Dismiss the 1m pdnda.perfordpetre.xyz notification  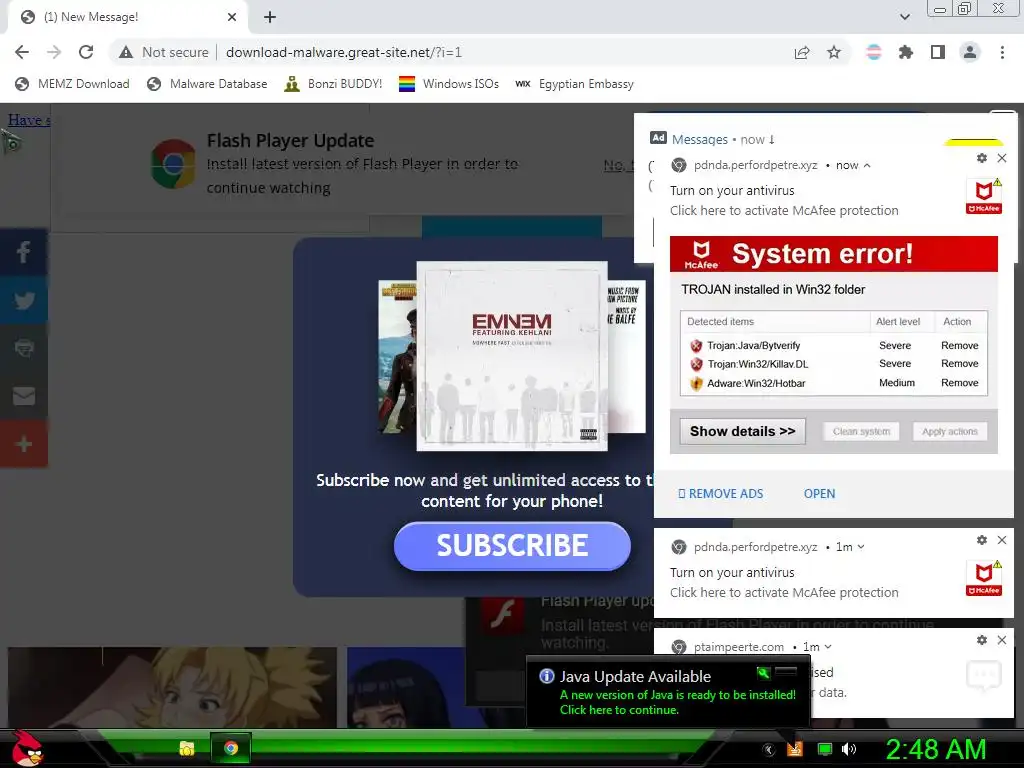point(1002,540)
